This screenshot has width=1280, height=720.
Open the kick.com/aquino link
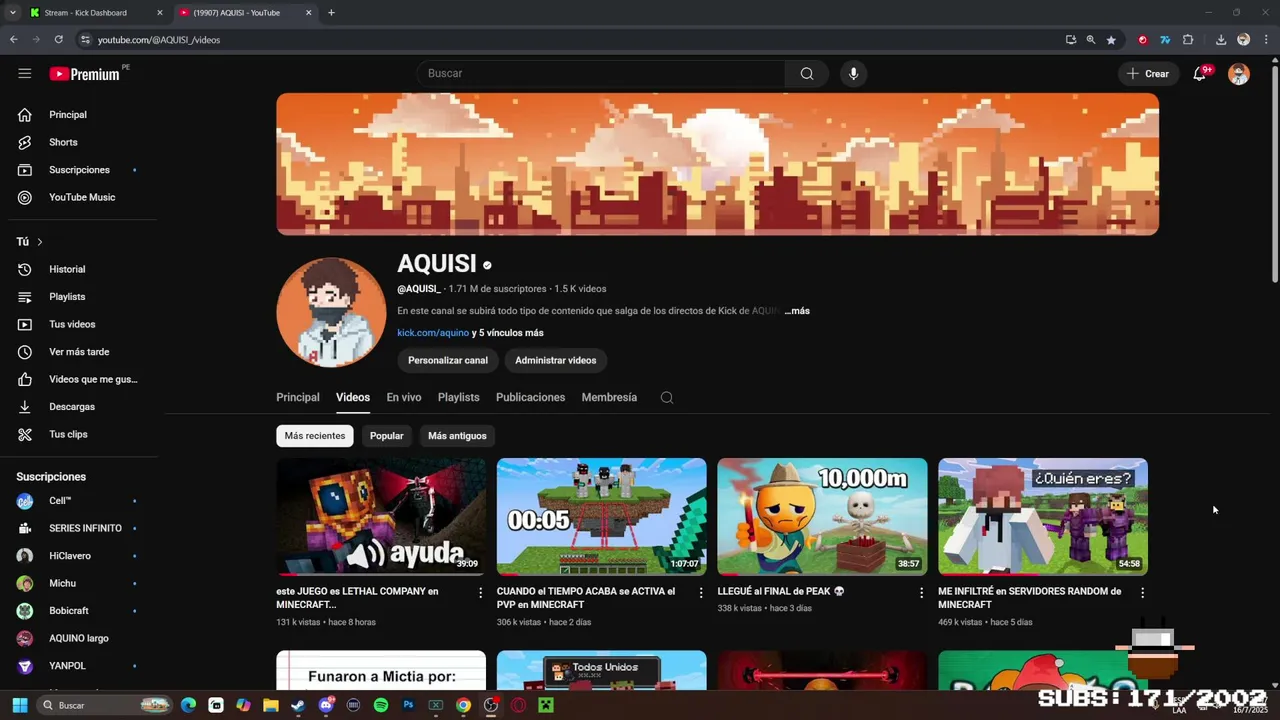(x=433, y=333)
